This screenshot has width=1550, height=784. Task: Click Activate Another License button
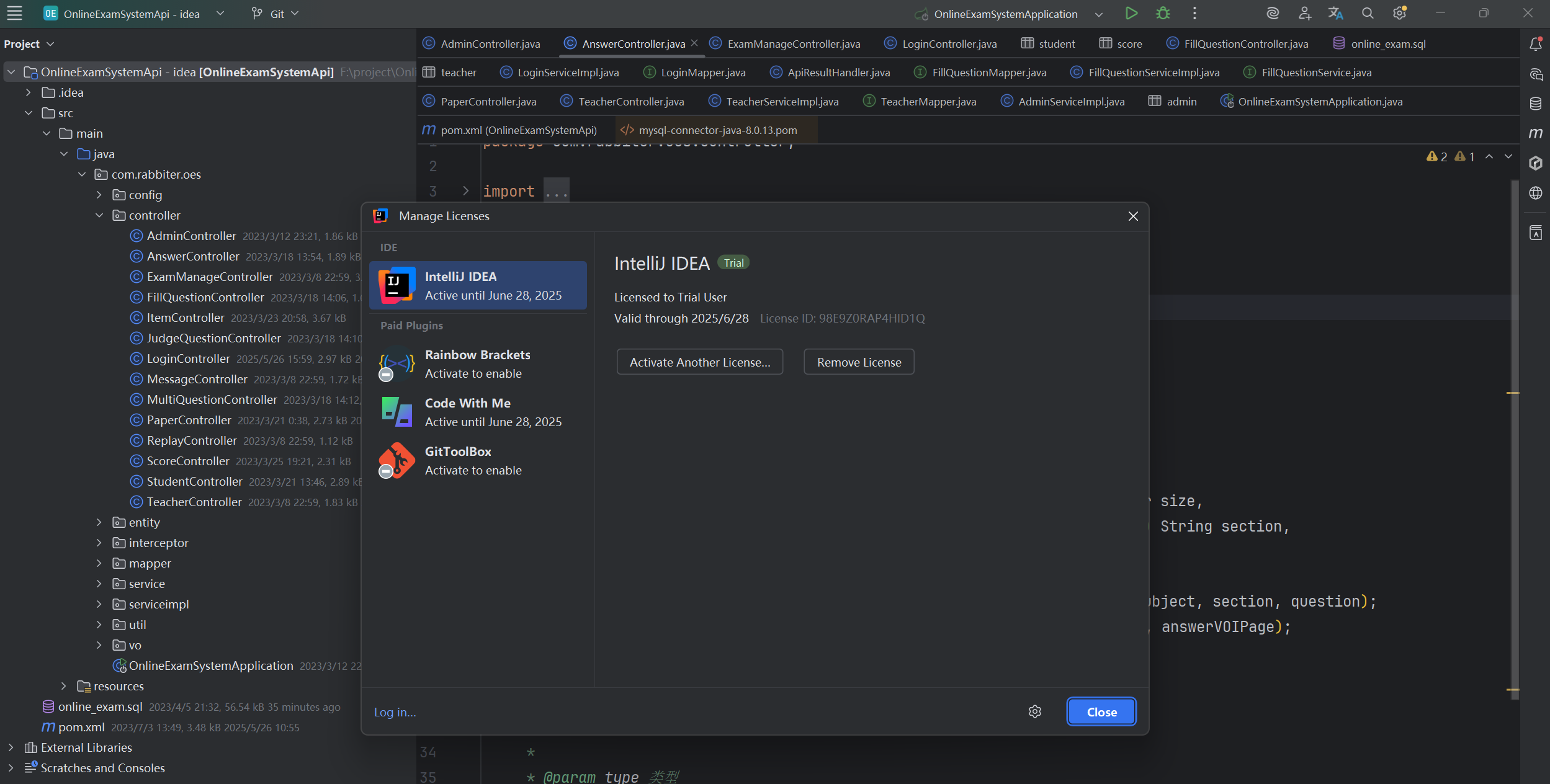click(x=700, y=362)
